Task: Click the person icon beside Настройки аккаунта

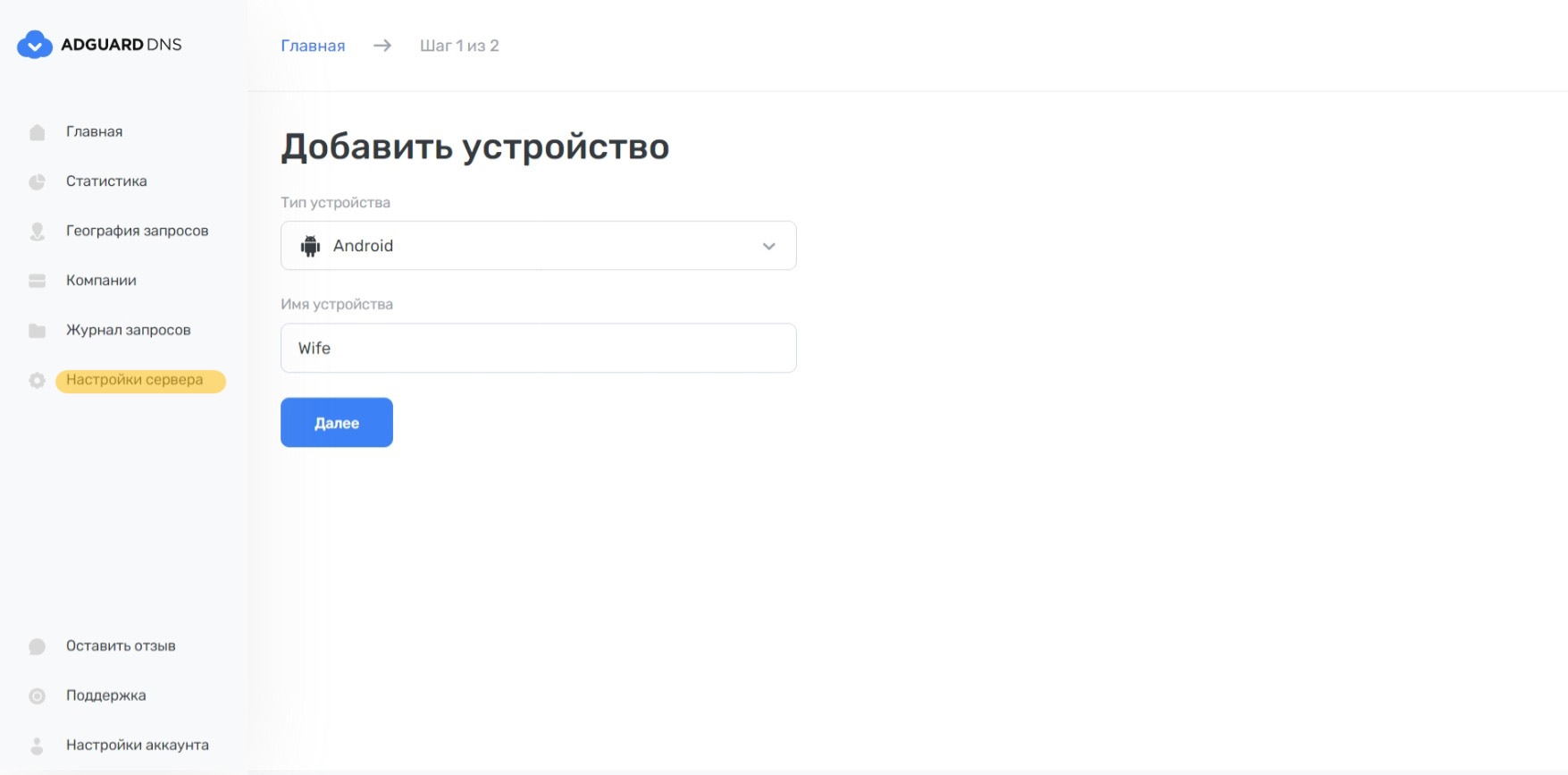Action: point(37,746)
